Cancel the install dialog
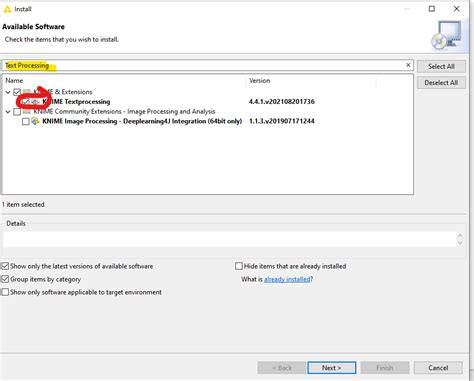Viewport: 474px width, 381px height. 438,368
